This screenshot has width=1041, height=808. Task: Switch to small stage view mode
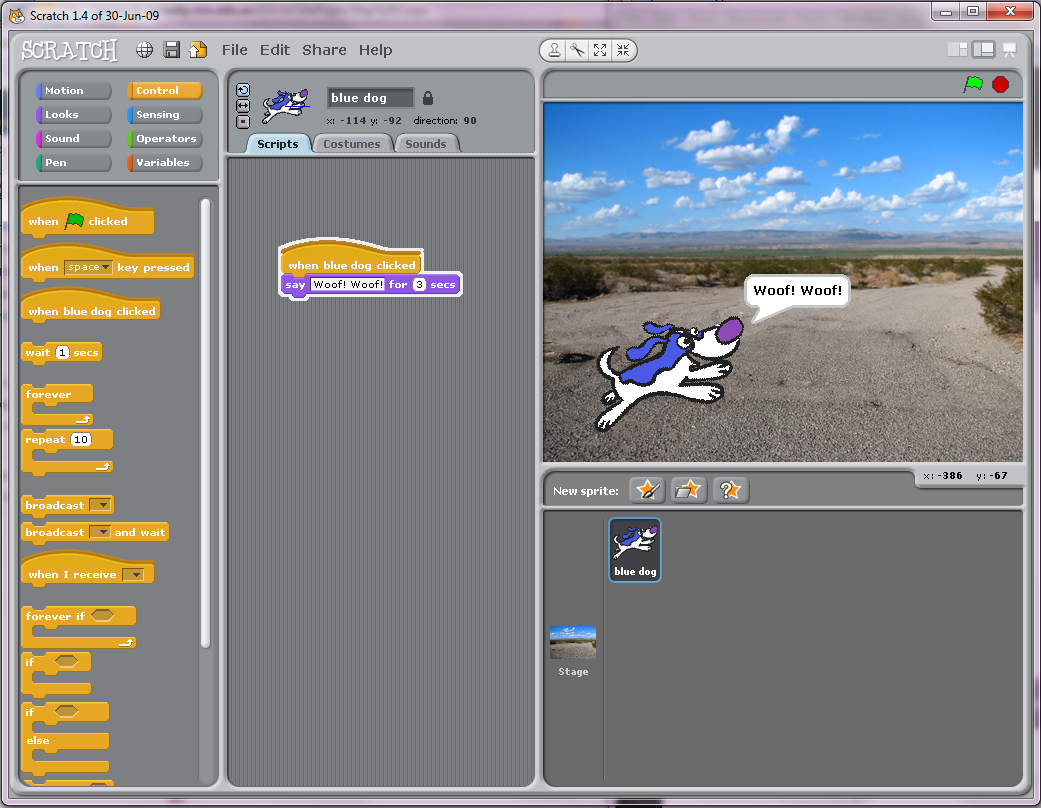957,49
